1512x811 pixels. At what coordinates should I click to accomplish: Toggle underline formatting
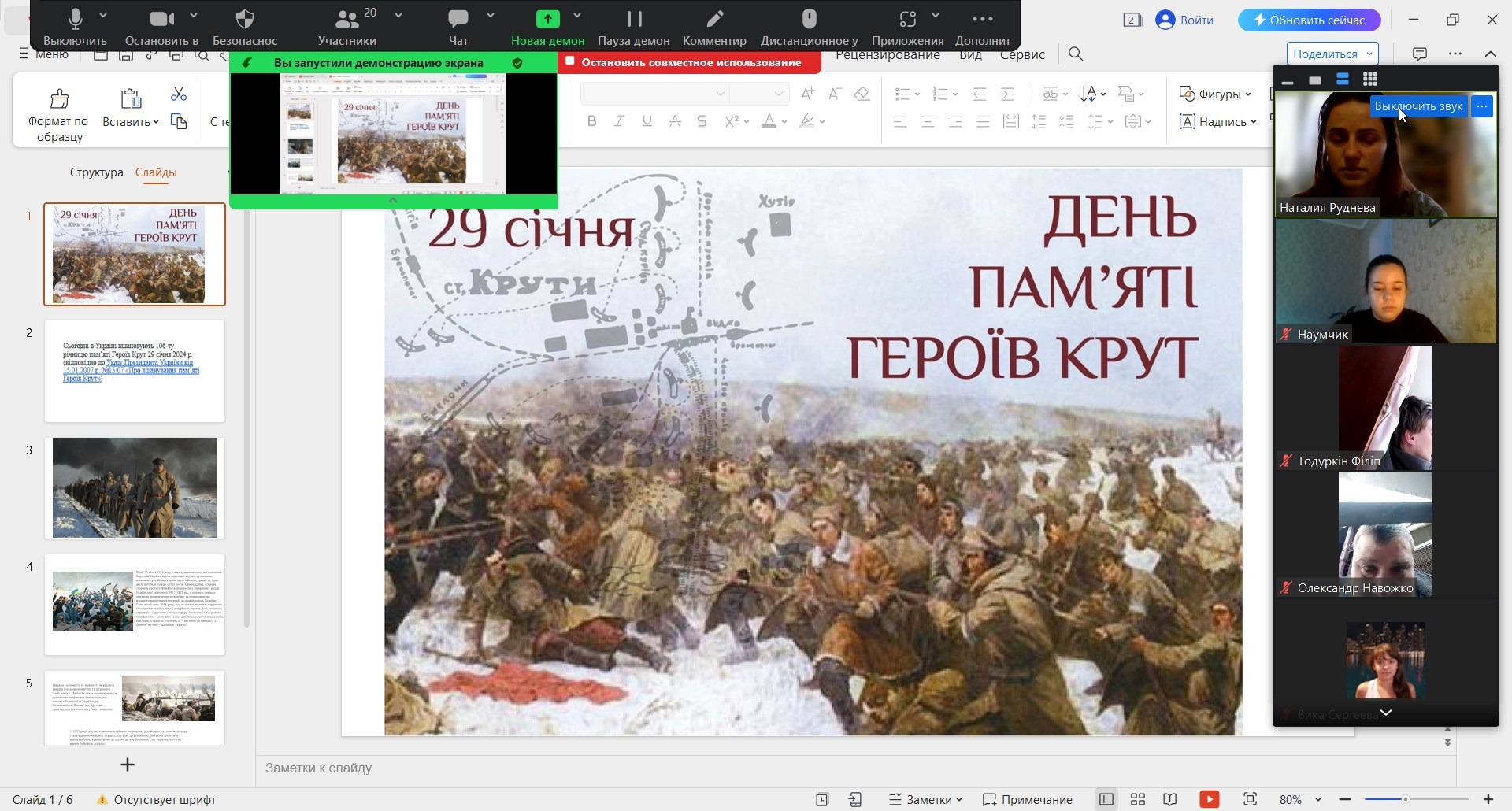pos(647,121)
